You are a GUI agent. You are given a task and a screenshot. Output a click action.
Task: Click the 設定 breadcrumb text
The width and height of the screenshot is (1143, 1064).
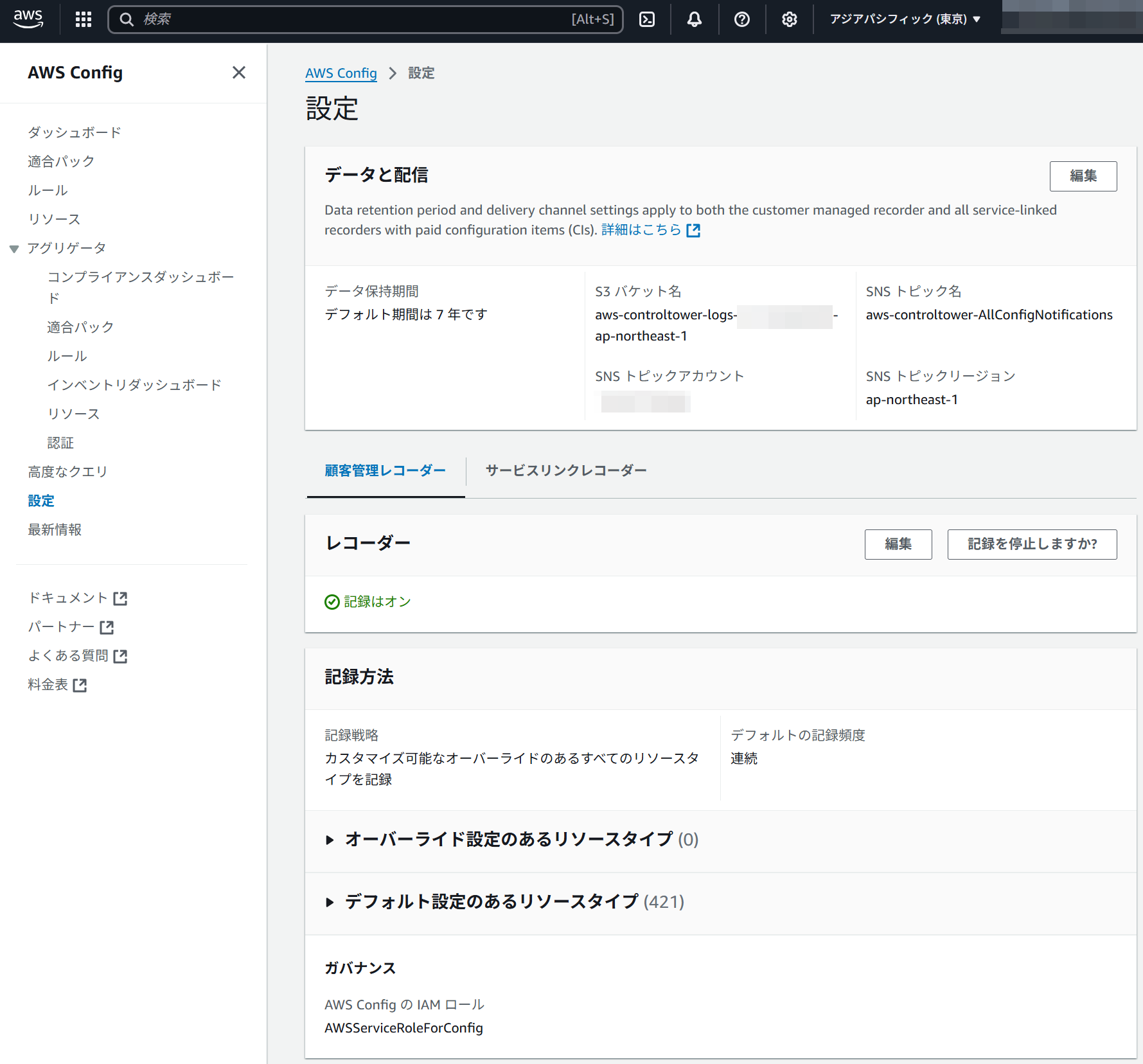click(x=421, y=73)
